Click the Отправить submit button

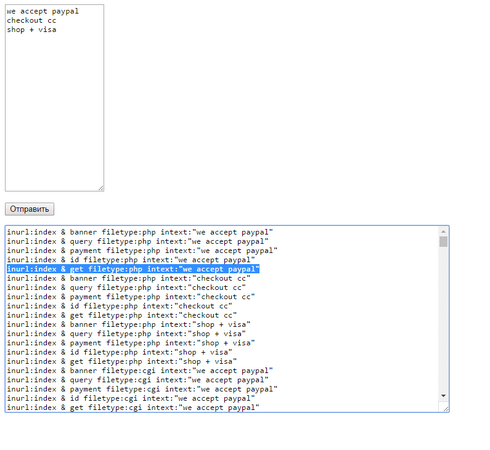pyautogui.click(x=29, y=209)
